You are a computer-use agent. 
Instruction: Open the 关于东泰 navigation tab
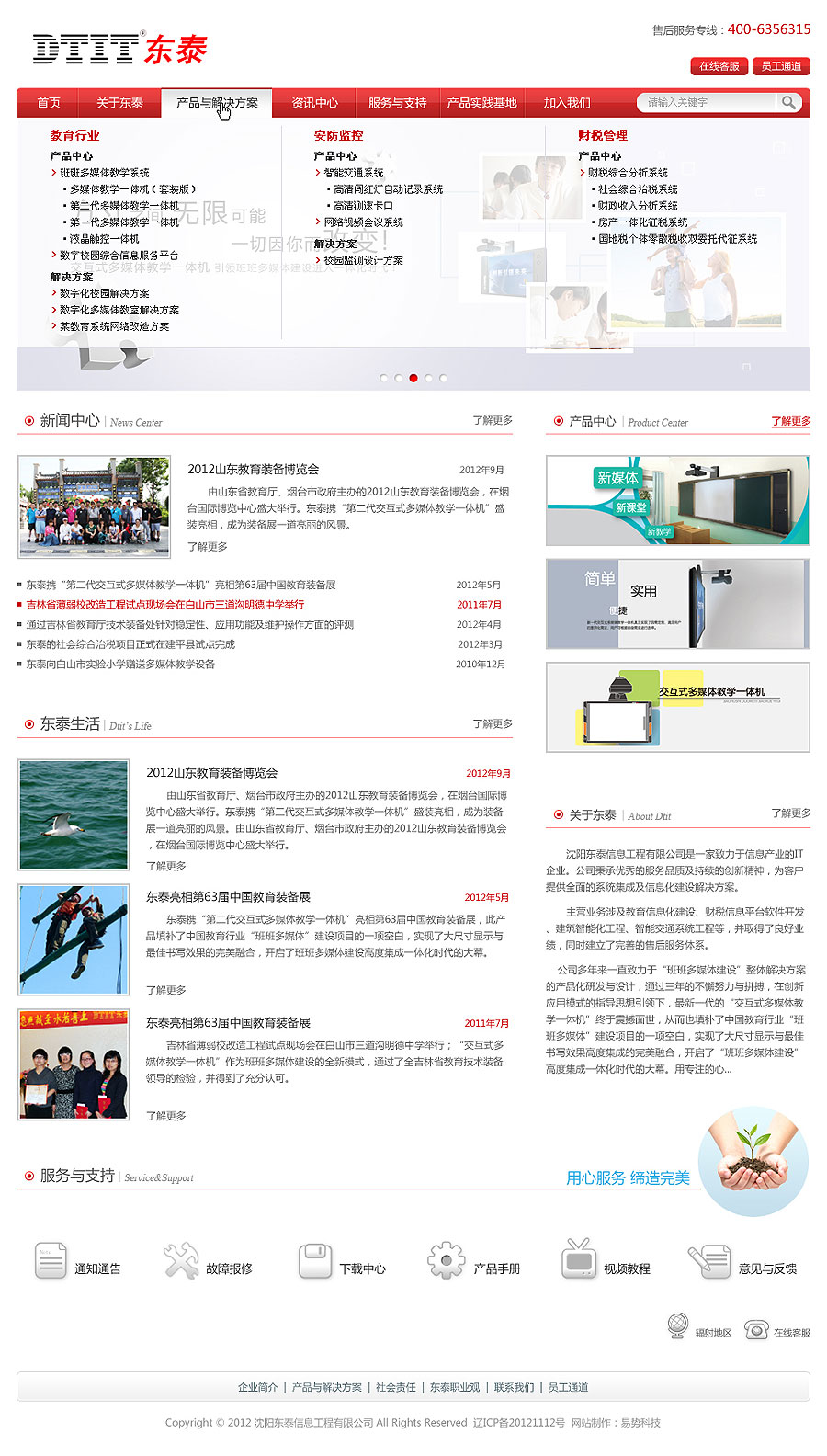tap(119, 103)
